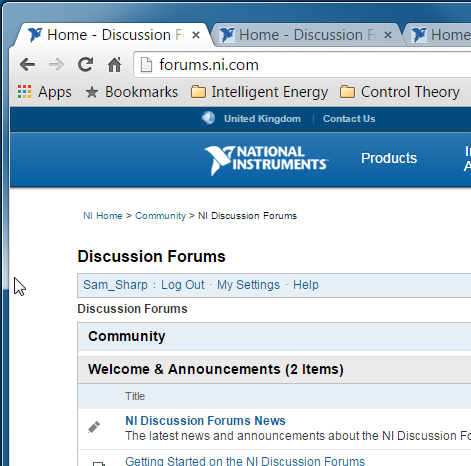
Task: Open My Settings
Action: coord(248,285)
